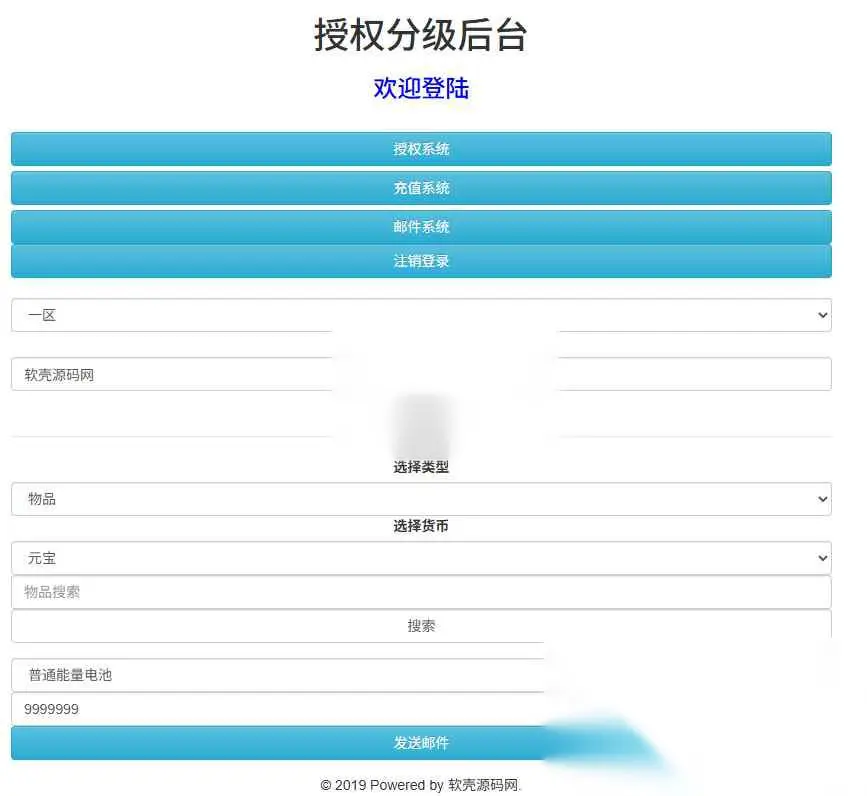Open the 普通能量电池 item selector
This screenshot has width=867, height=796.
pyautogui.click(x=421, y=675)
